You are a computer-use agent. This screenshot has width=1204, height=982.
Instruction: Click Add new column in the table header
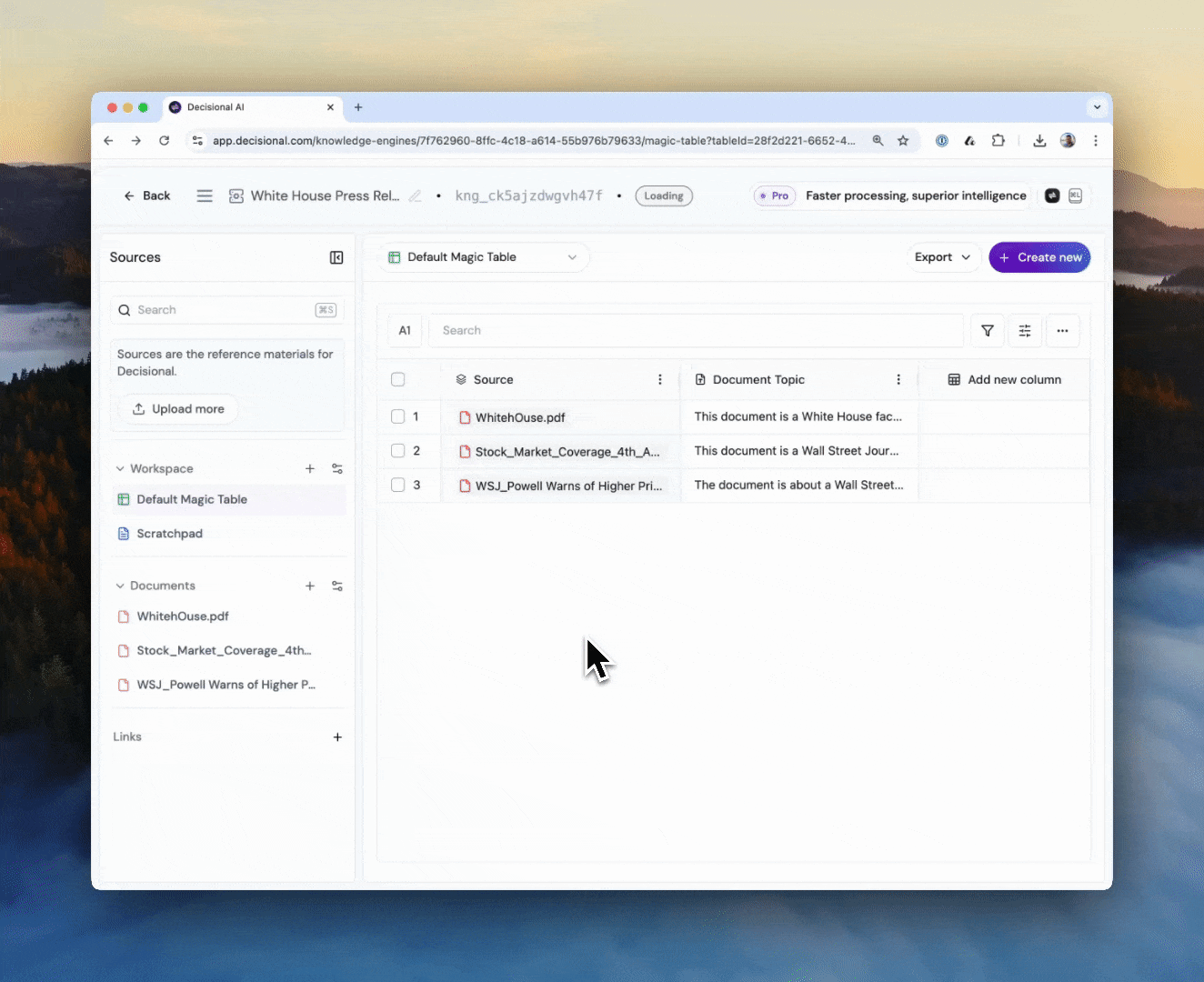(x=1004, y=379)
